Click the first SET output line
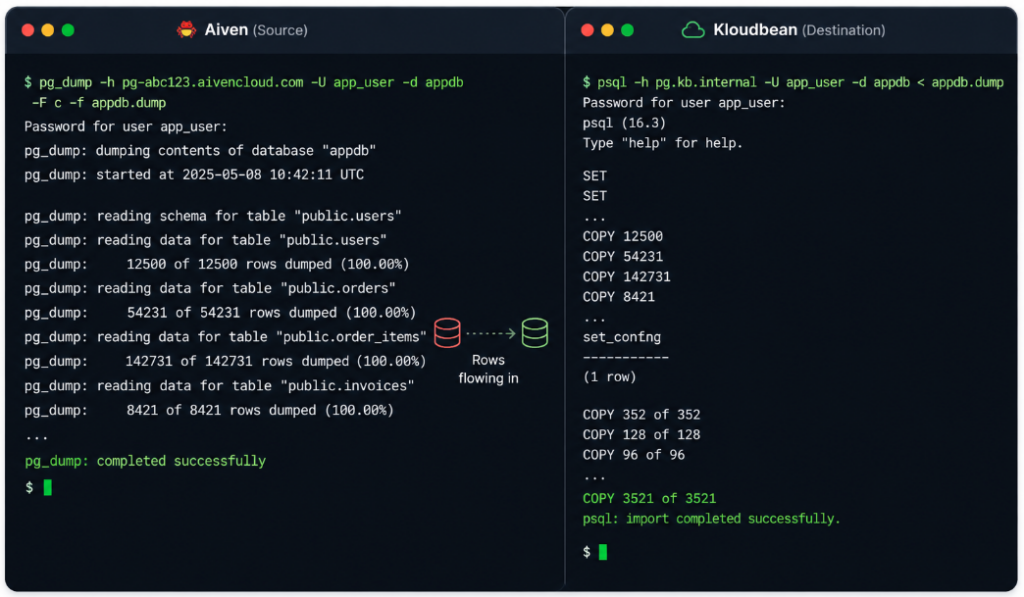 tap(594, 176)
